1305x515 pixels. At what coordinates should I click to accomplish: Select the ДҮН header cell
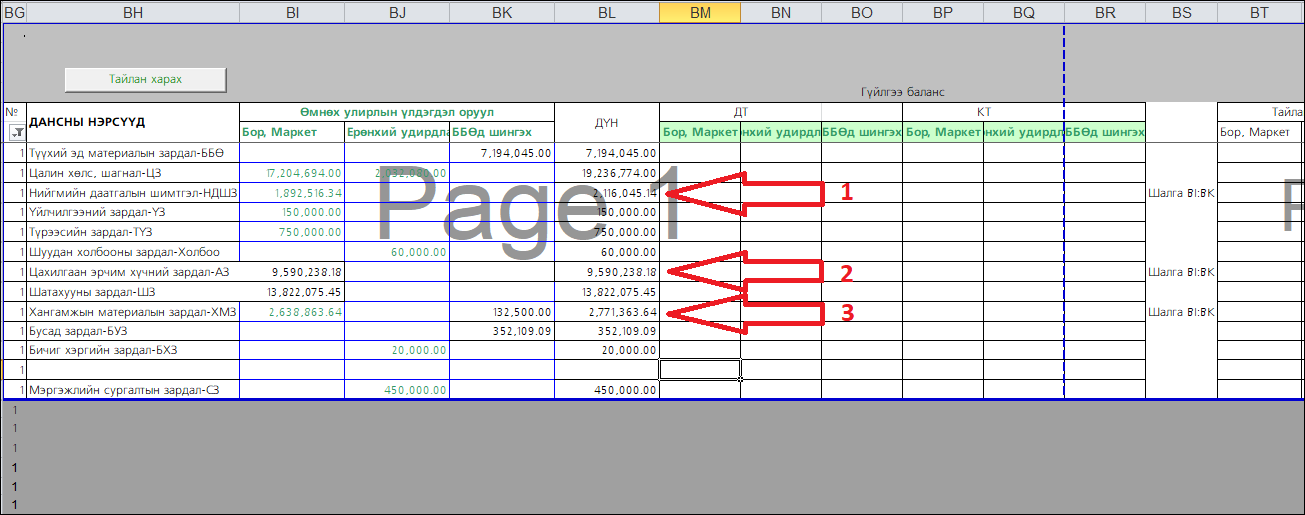606,122
